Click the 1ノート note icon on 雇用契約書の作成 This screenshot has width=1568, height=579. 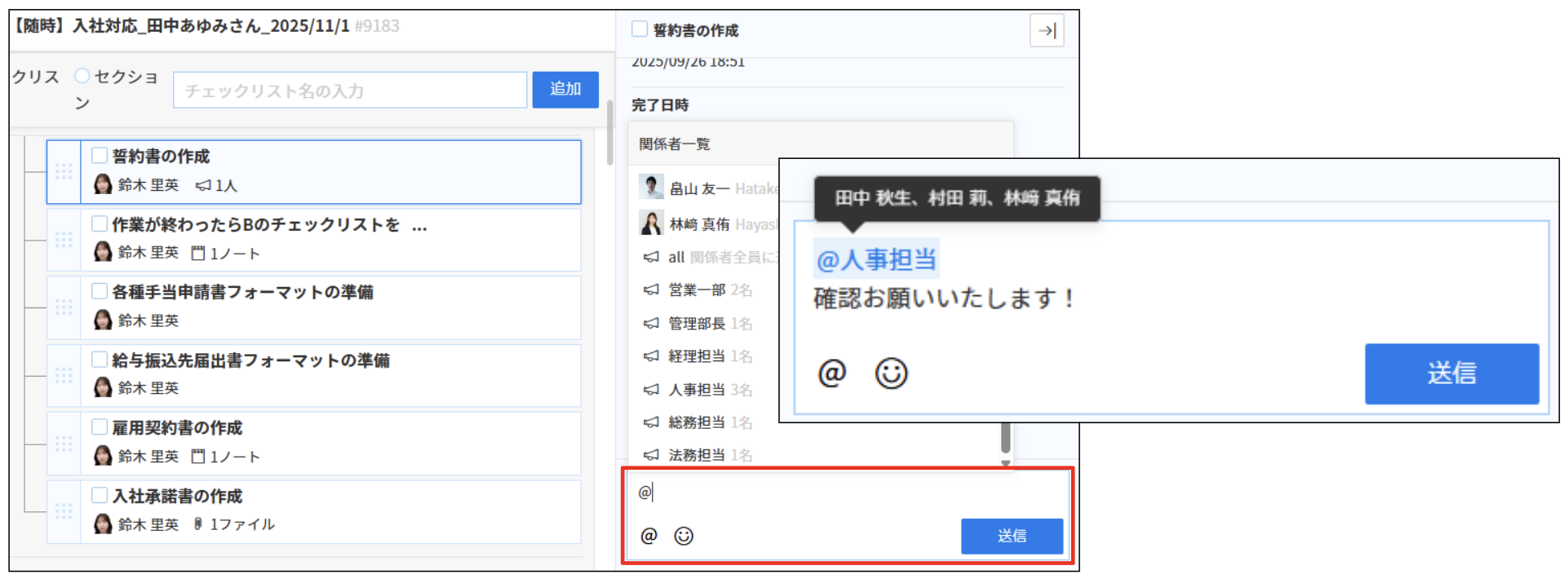[x=197, y=457]
